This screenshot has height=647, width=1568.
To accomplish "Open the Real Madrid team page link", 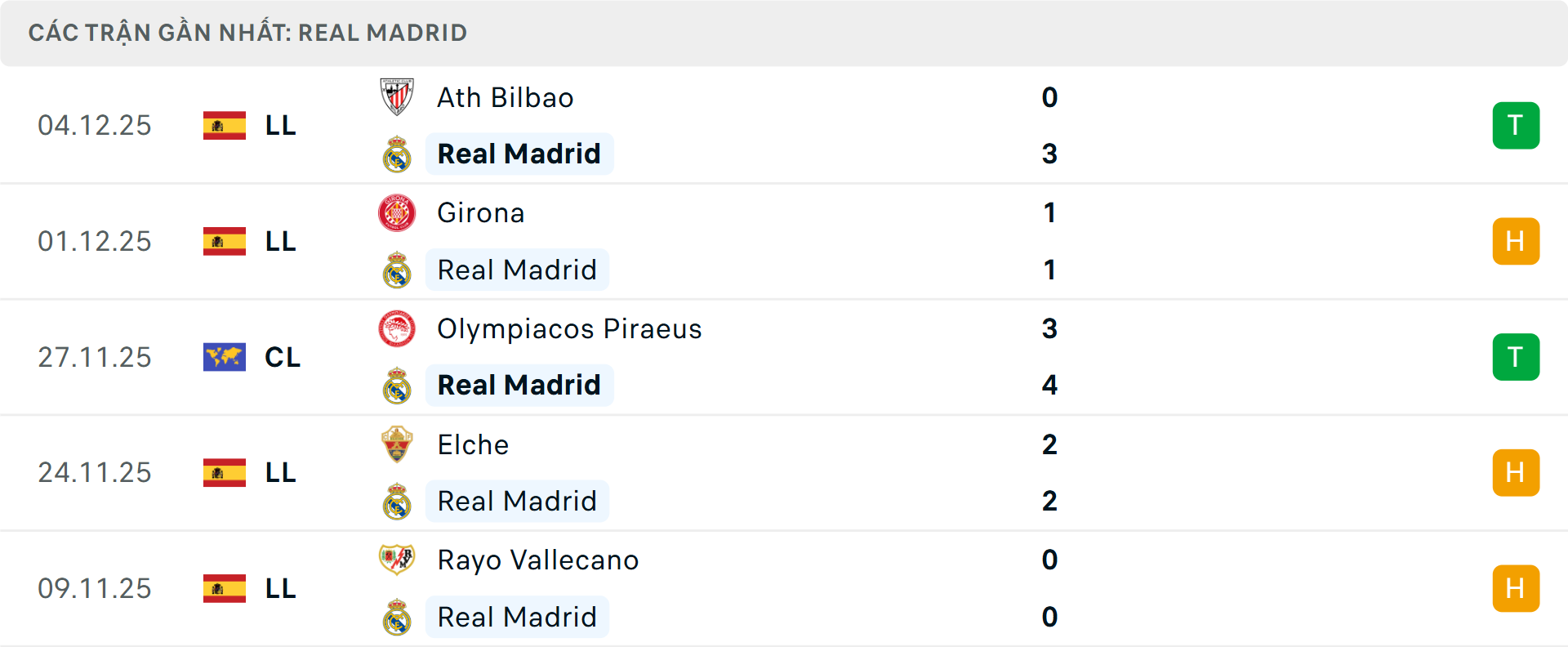I will click(519, 154).
